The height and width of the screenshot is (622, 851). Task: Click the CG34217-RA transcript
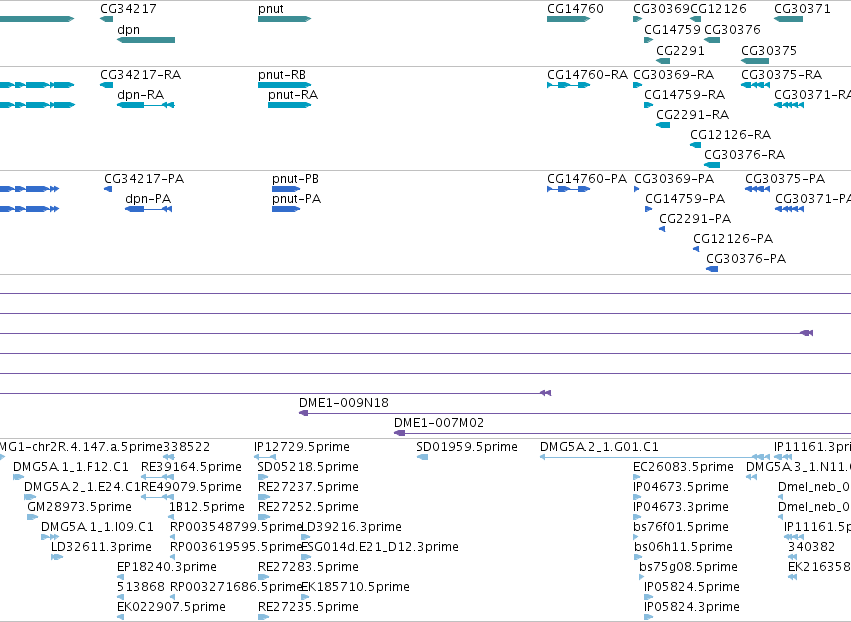(x=106, y=85)
